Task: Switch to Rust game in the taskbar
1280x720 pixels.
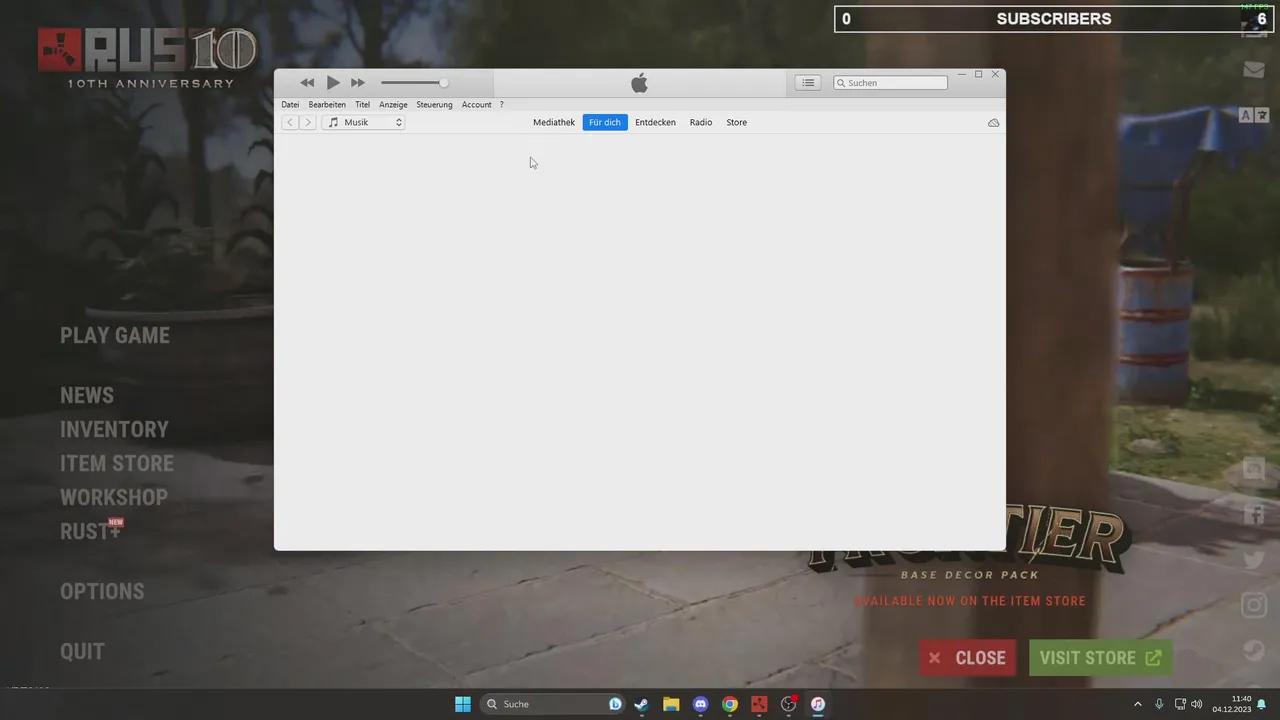Action: [x=759, y=704]
